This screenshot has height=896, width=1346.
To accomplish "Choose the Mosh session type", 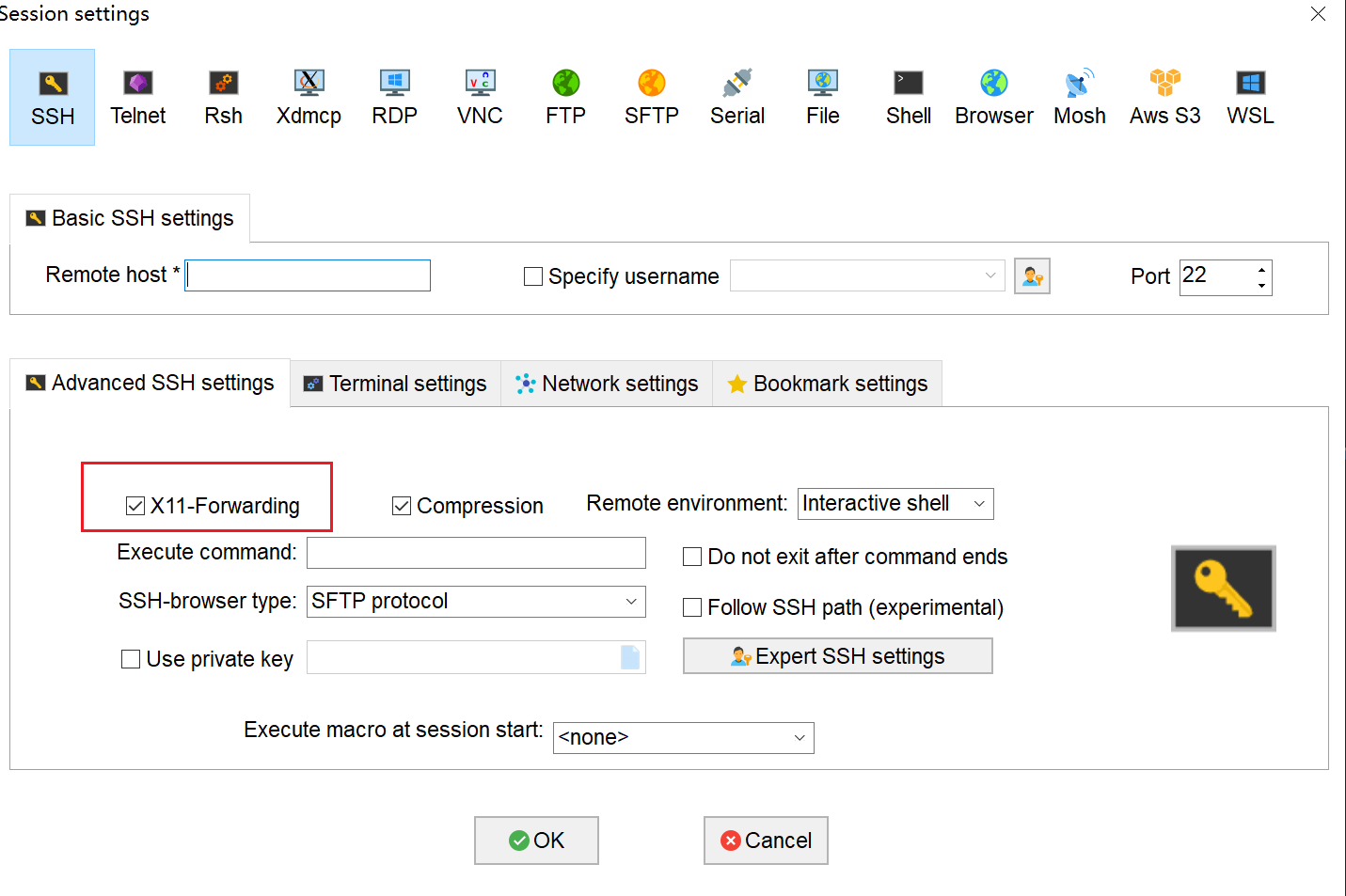I will click(x=1079, y=97).
